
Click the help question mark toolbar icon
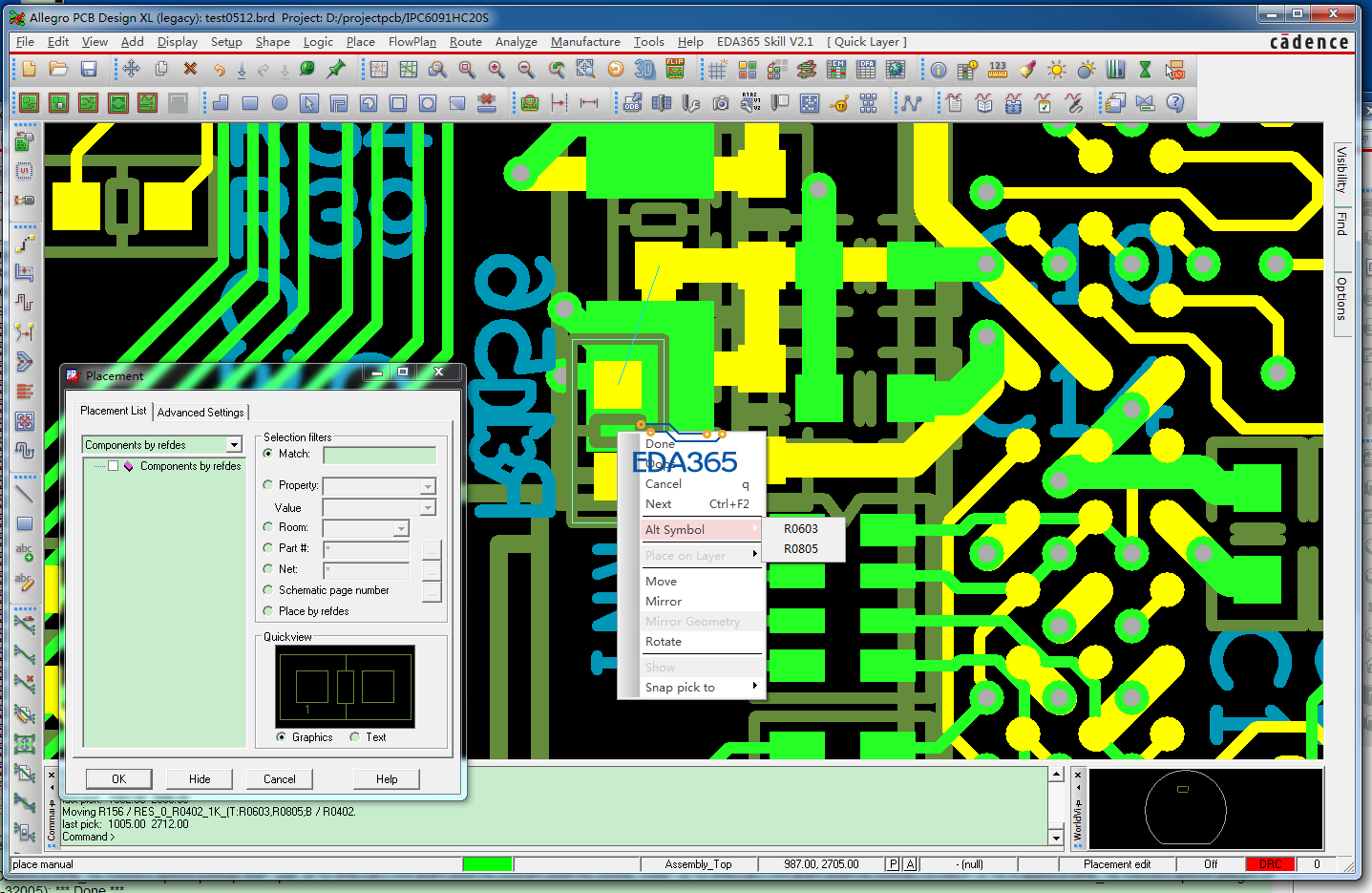tap(1175, 103)
